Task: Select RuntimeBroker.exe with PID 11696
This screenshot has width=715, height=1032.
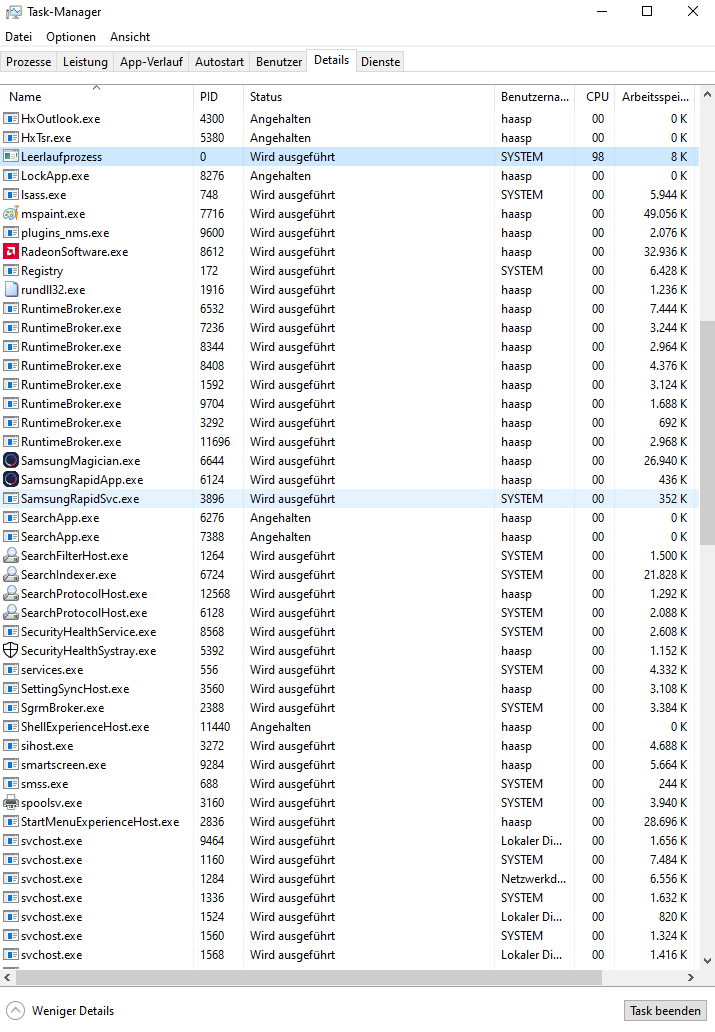Action: pos(349,442)
